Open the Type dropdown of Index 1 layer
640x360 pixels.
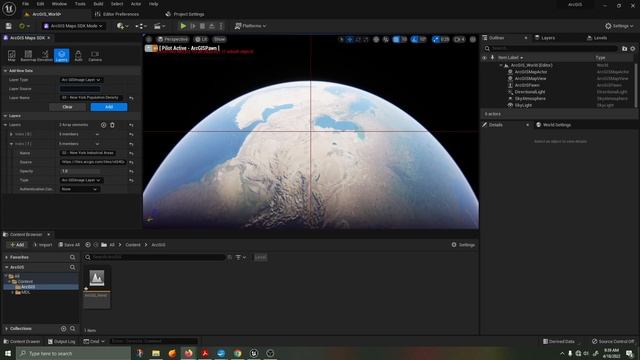tap(81, 180)
